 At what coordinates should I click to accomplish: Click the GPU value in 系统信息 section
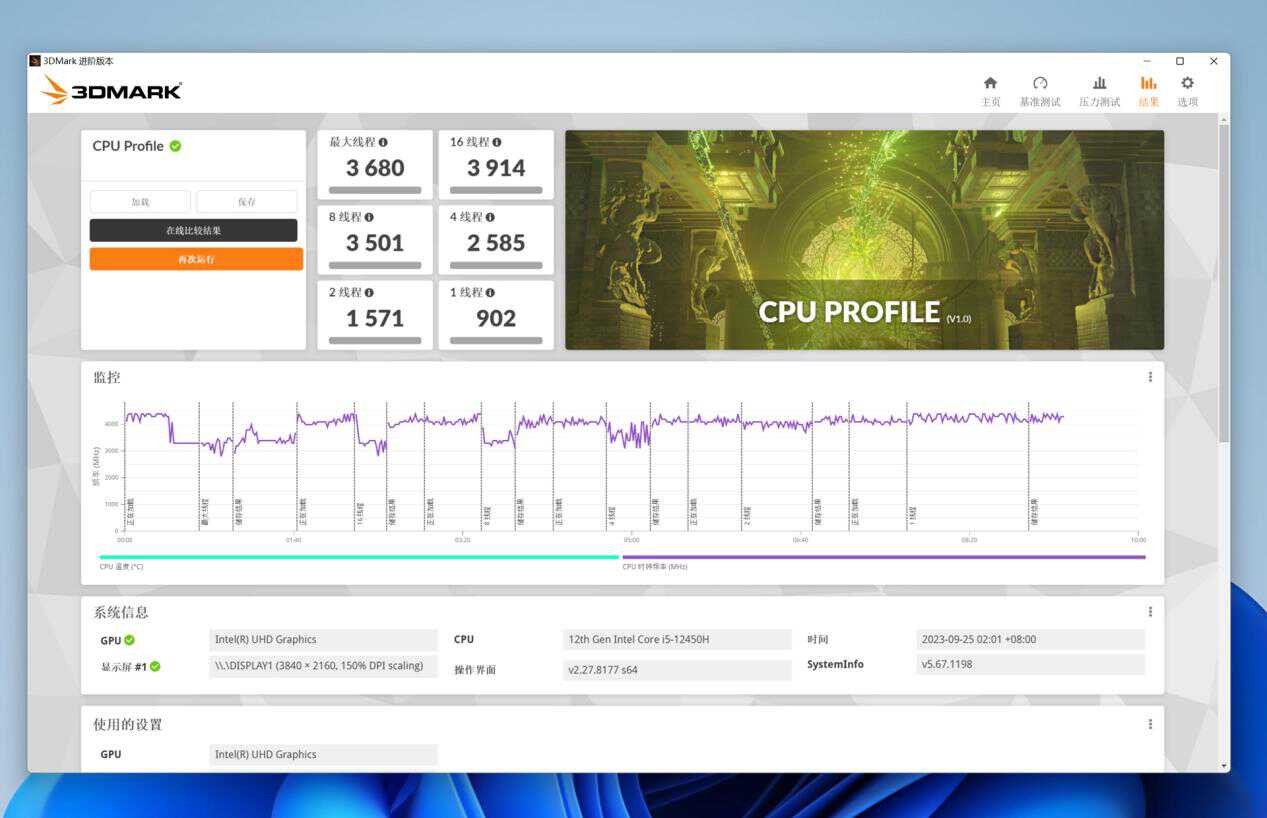point(323,640)
